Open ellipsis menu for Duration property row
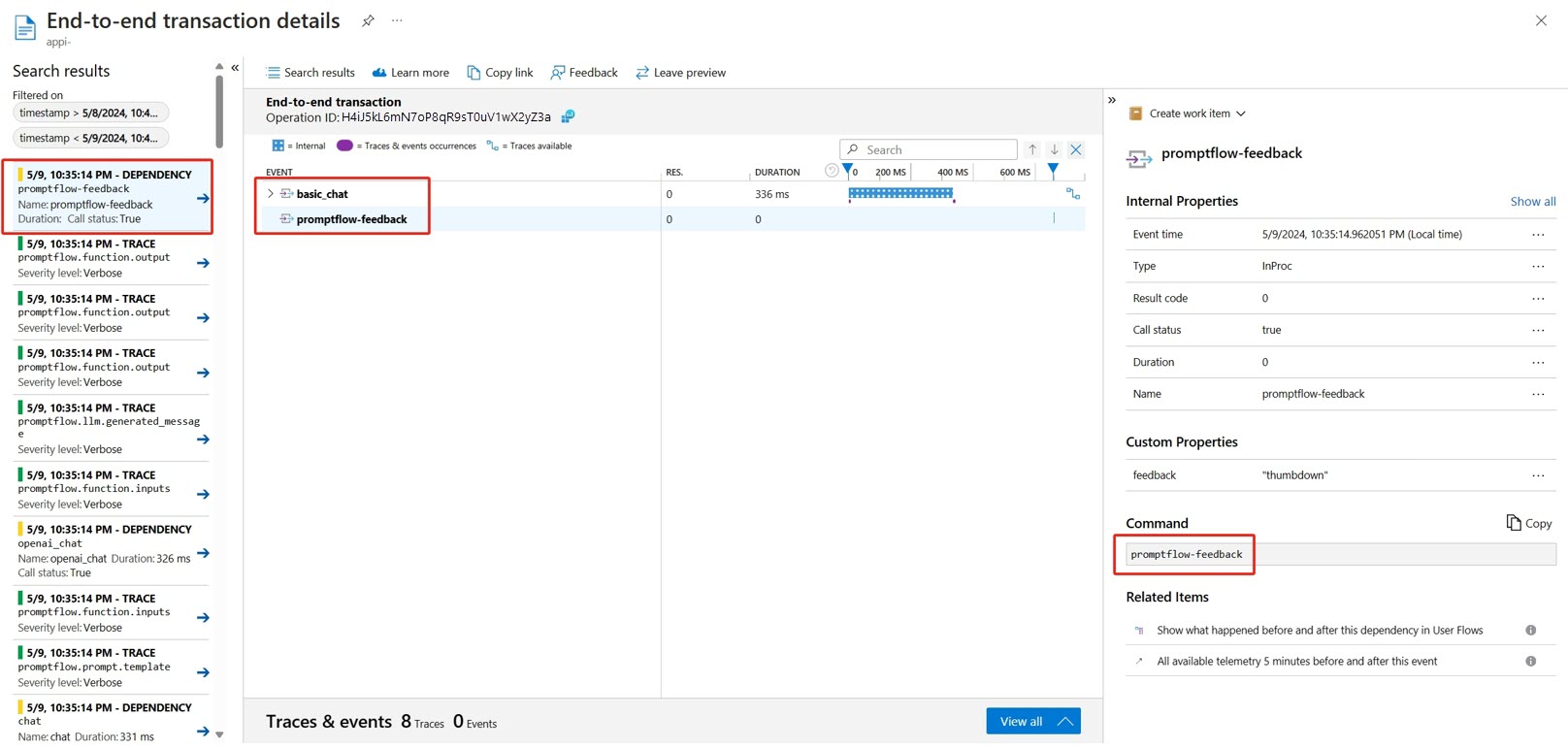Image resolution: width=1568 pixels, height=749 pixels. pos(1538,362)
